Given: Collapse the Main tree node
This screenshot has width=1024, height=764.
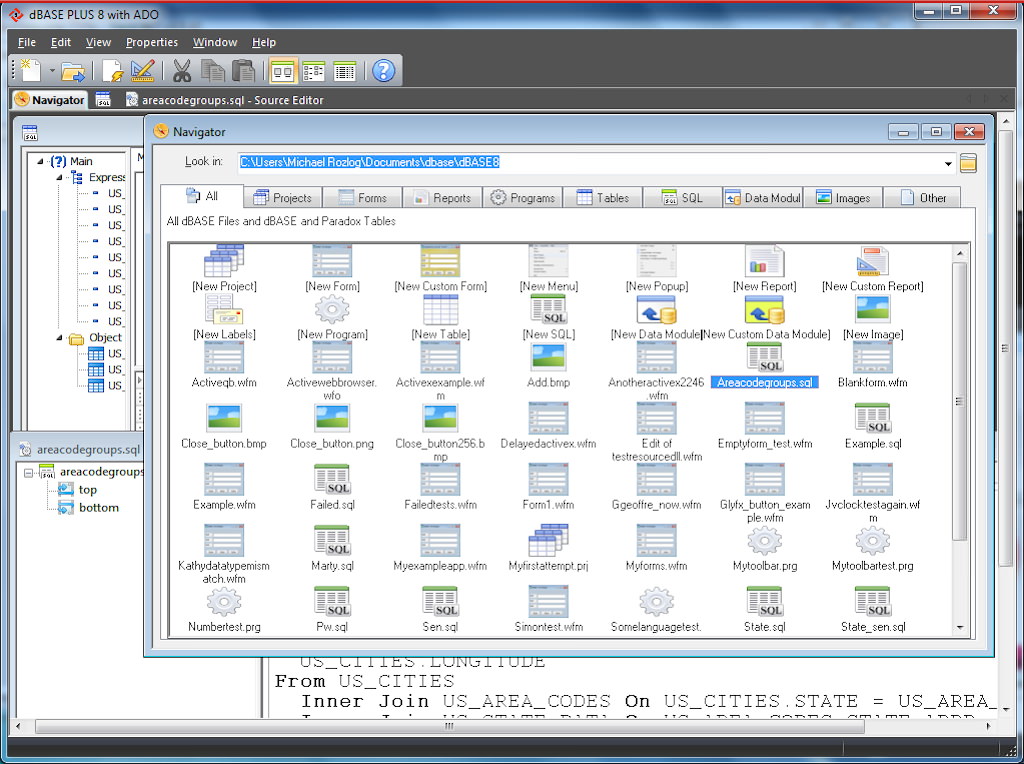Looking at the screenshot, I should click(x=40, y=161).
